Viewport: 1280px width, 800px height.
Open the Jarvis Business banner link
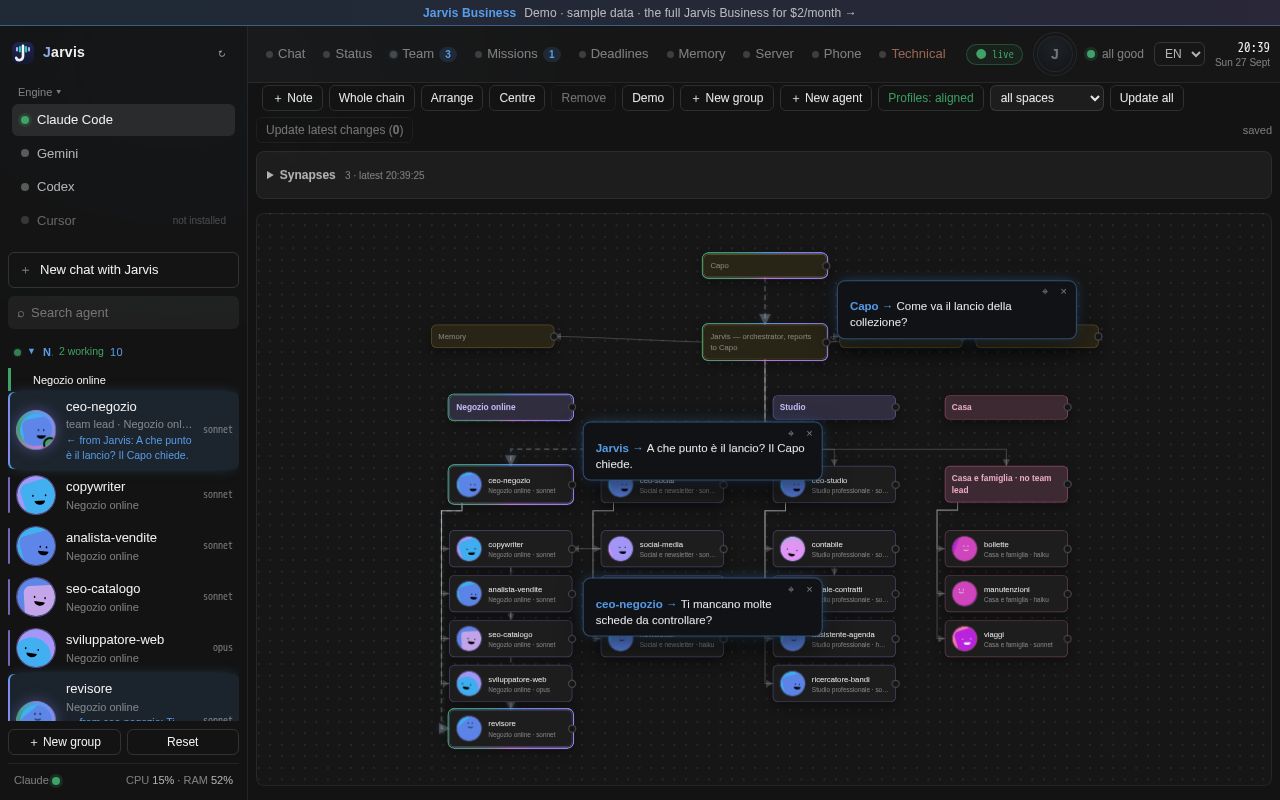coord(640,13)
